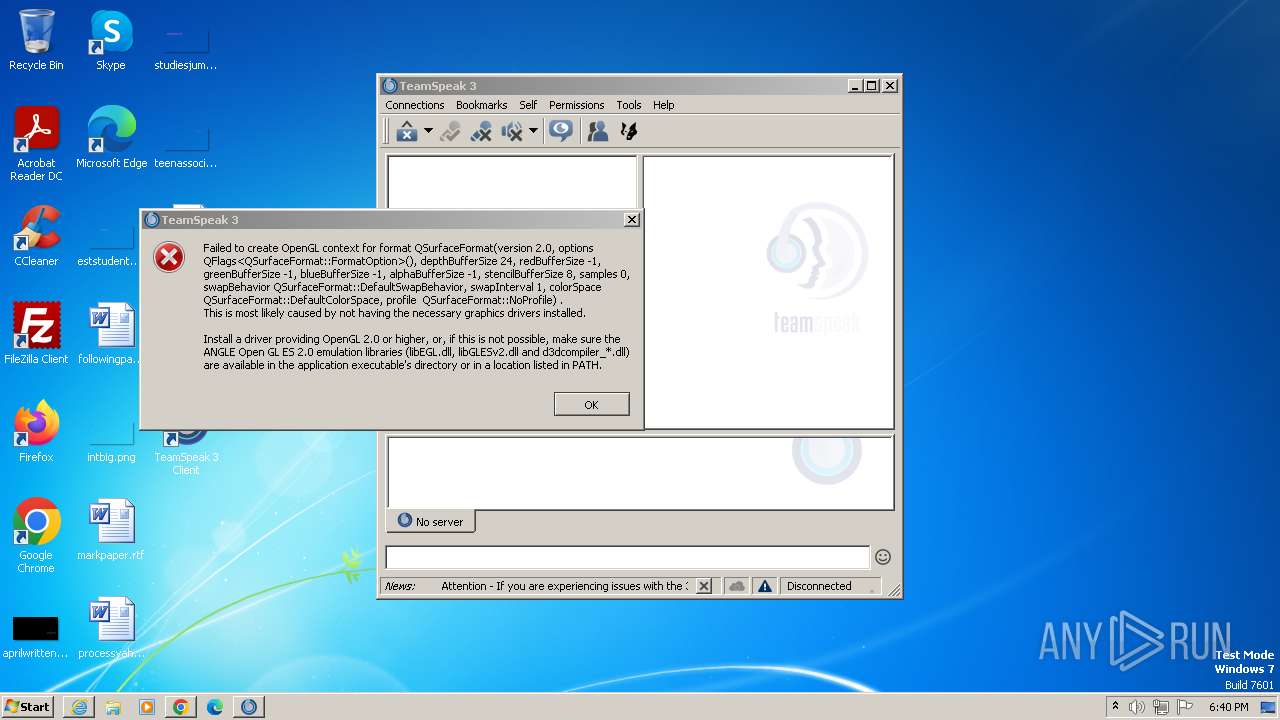Open the Connections menu
Screen dimensions: 1280x720
tap(415, 105)
